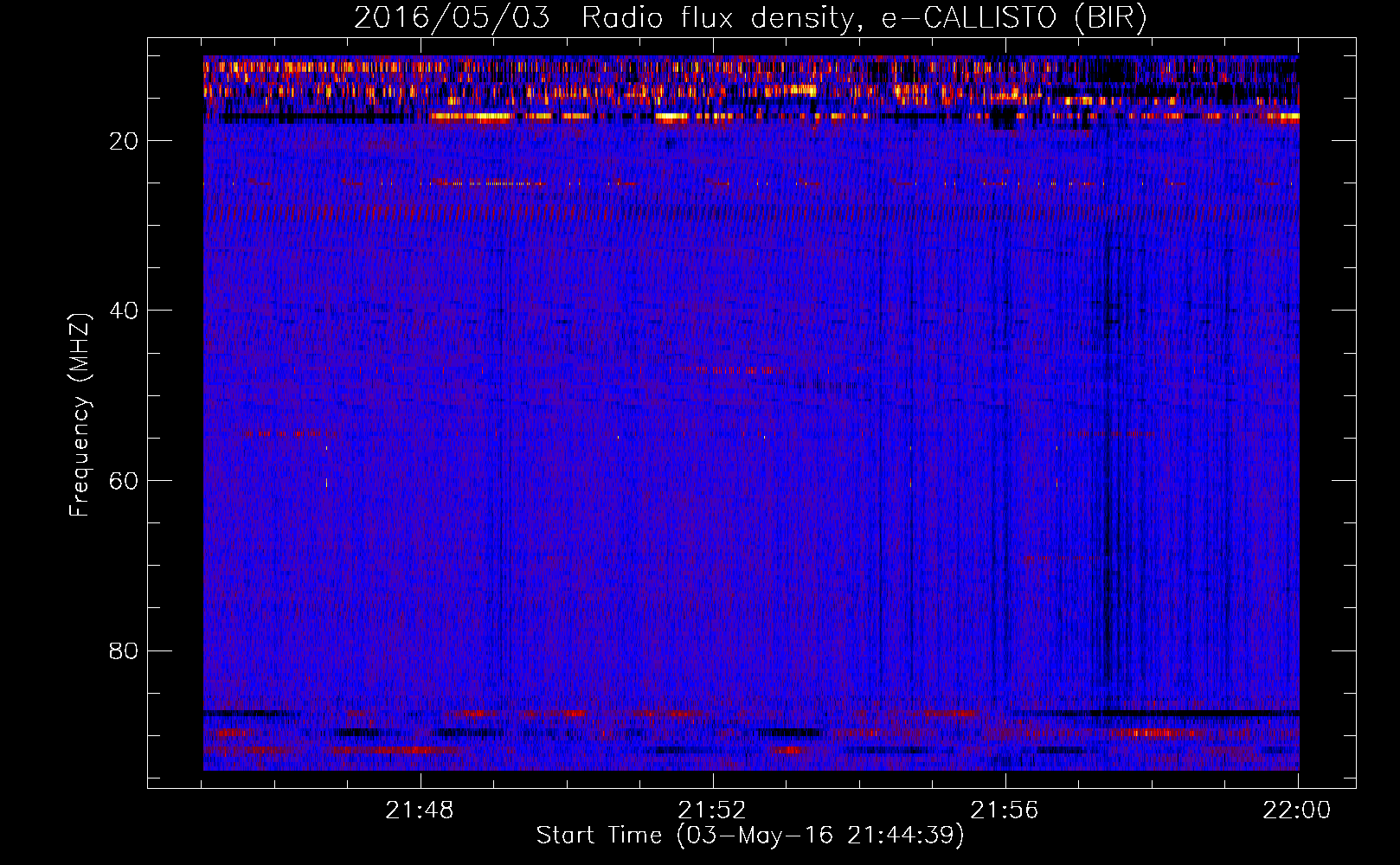Click the 22:00 time tick label
Screen dimensions: 1400x865
[x=1297, y=811]
